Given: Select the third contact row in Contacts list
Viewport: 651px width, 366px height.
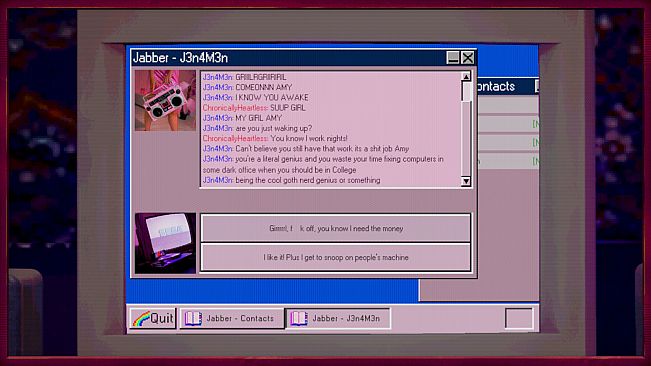Looking at the screenshot, I should [x=508, y=161].
